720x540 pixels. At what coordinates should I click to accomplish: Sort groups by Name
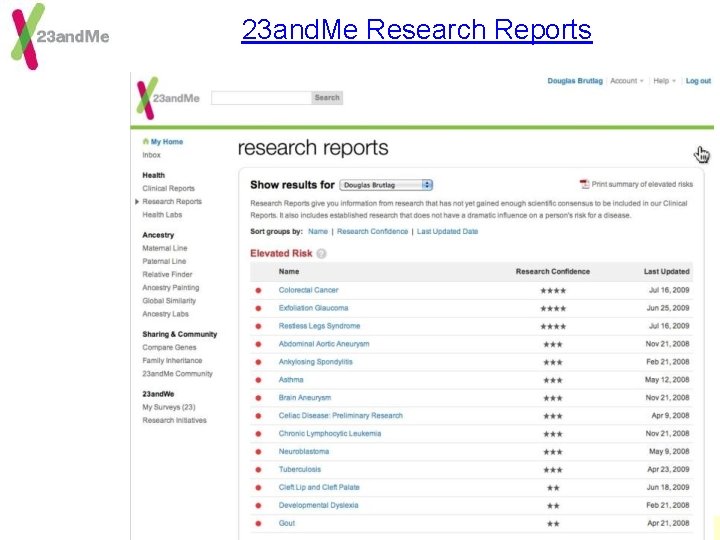pyautogui.click(x=318, y=231)
